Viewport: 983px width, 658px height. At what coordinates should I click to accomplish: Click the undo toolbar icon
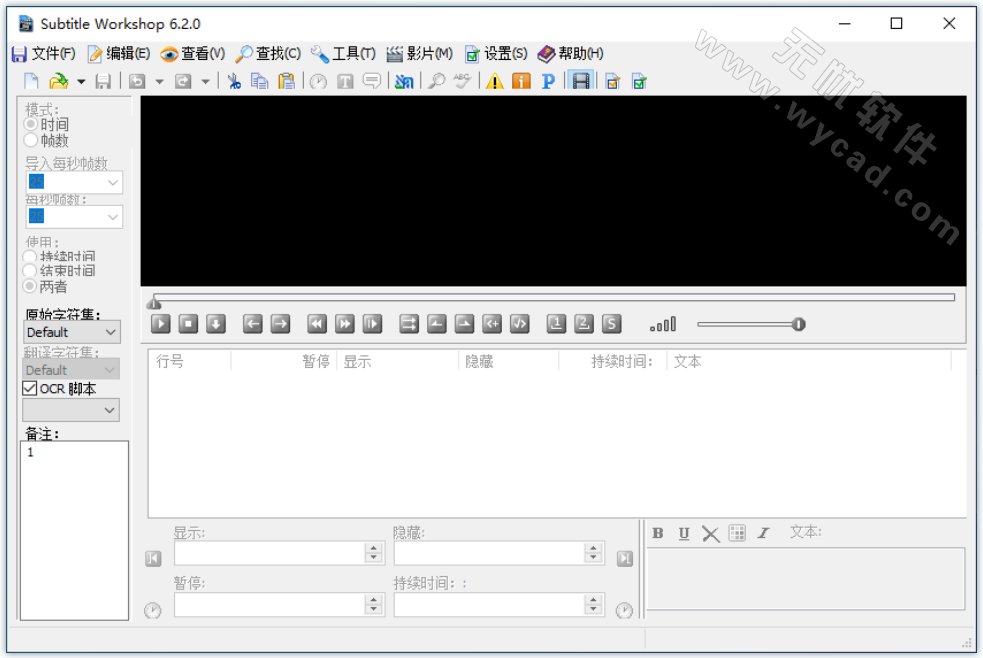[137, 81]
